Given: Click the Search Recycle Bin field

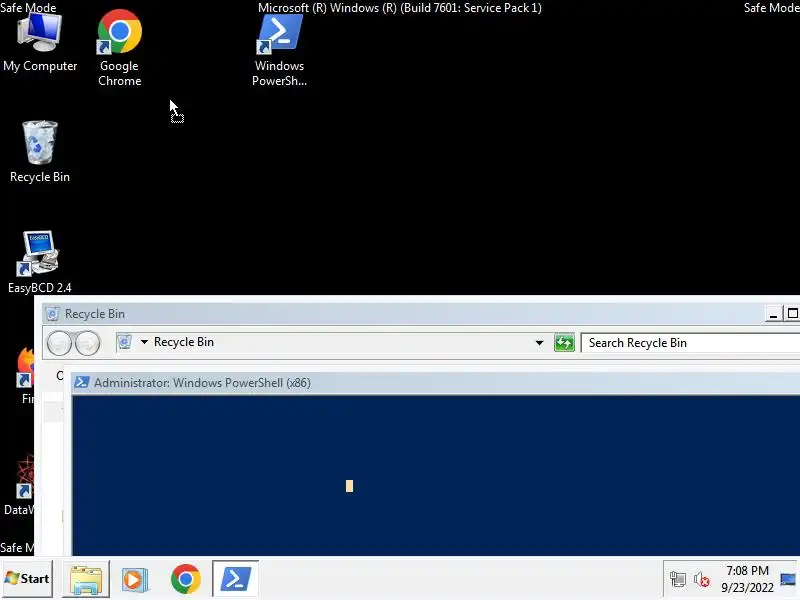Looking at the screenshot, I should click(690, 343).
